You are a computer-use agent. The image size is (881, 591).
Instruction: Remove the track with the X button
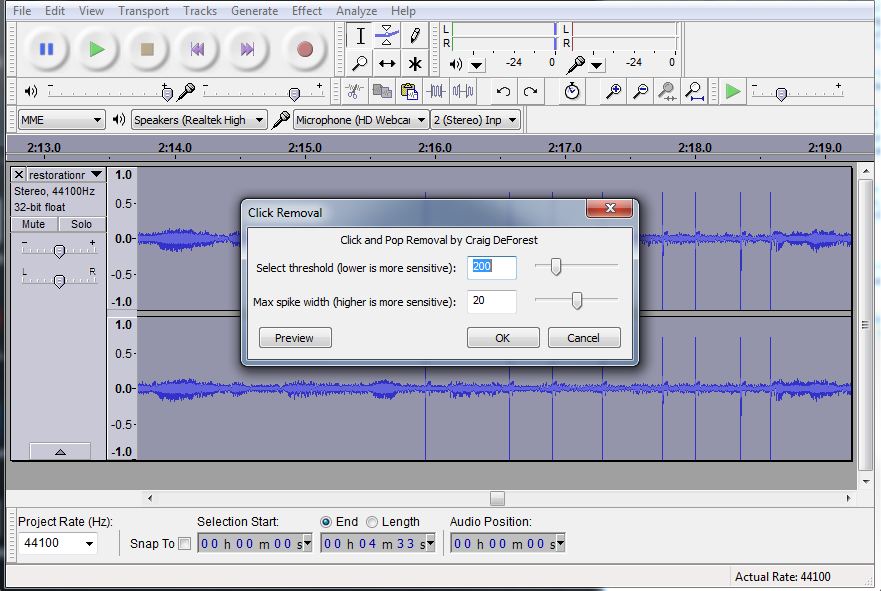[19, 175]
